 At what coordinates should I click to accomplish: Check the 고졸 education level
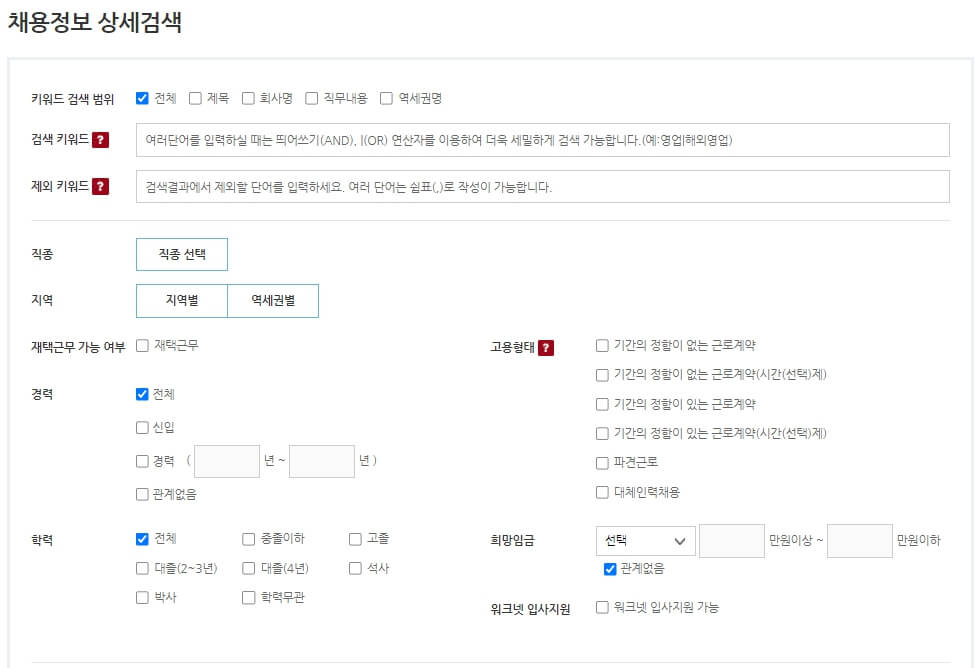coord(353,538)
